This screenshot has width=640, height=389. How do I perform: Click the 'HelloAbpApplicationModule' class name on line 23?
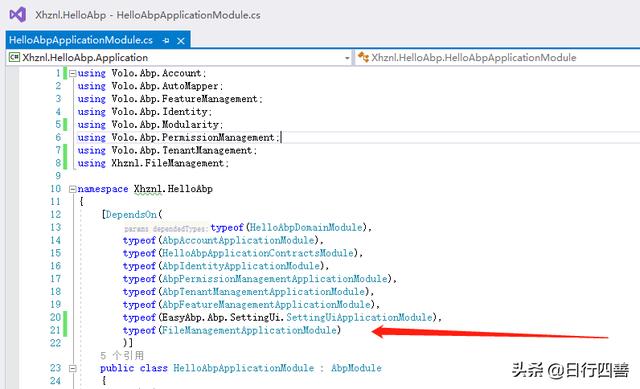tap(244, 368)
